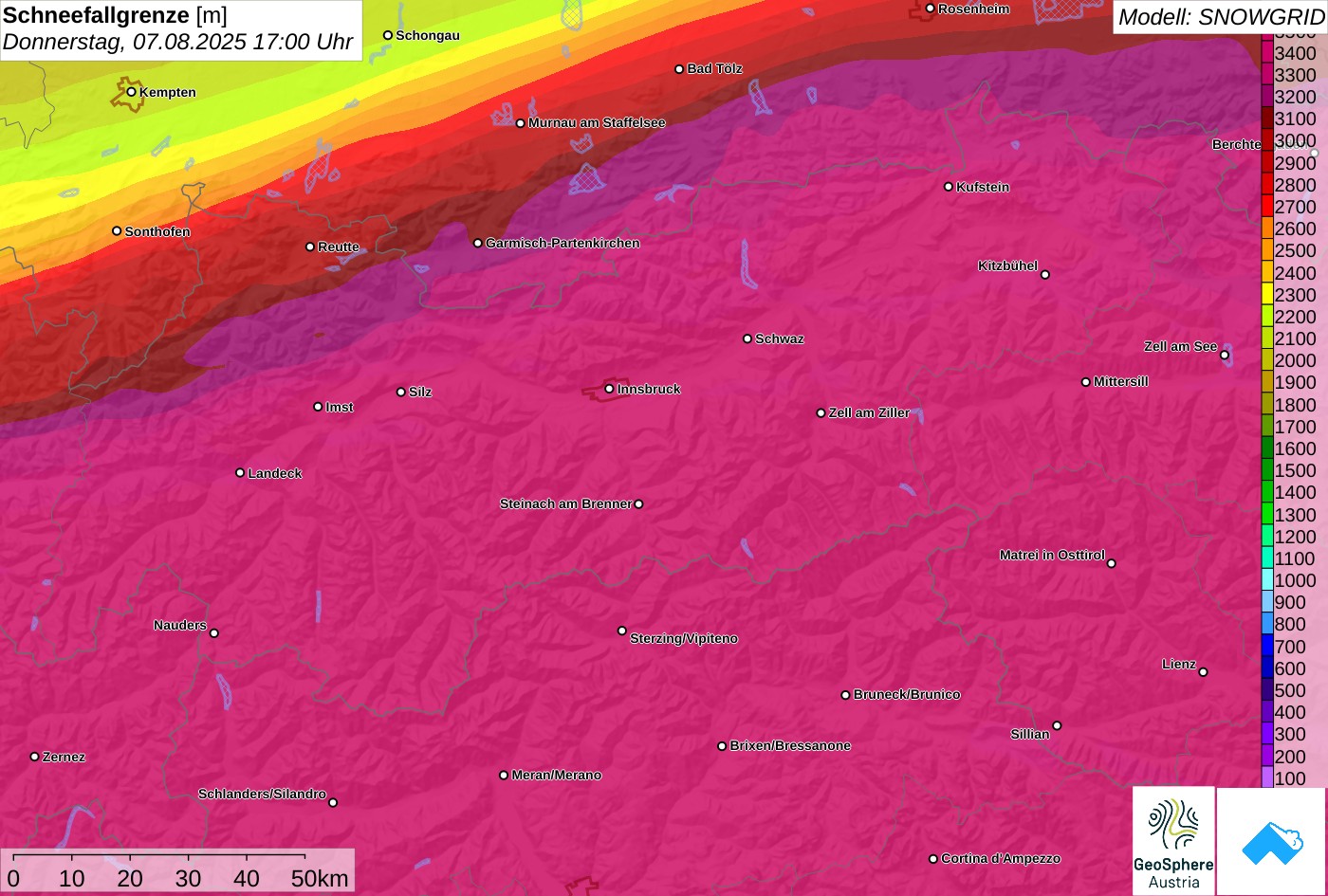Click the Schlanders/Silandro location dot
The image size is (1328, 896).
(x=333, y=803)
